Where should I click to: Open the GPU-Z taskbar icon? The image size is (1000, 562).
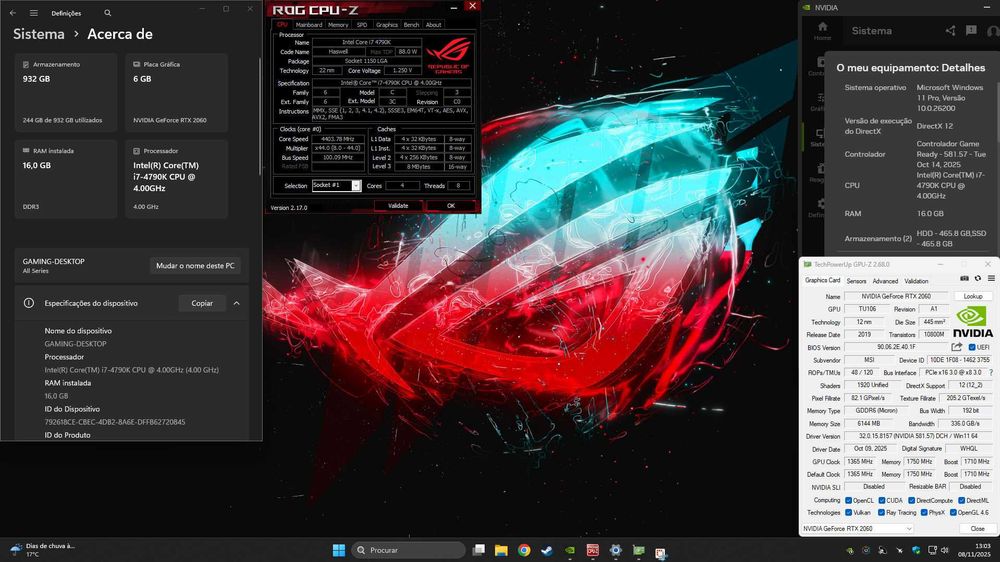638,550
